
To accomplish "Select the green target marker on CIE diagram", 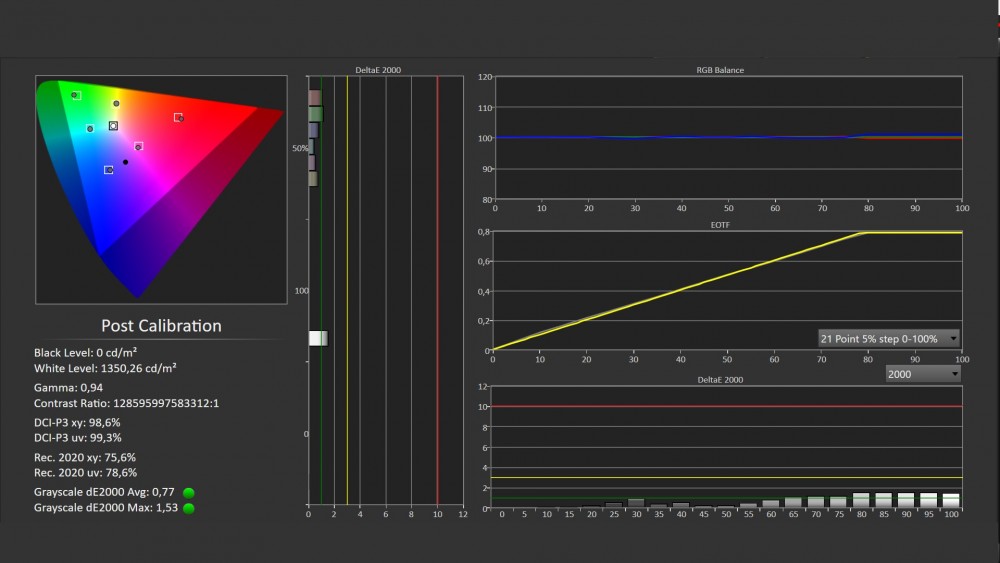I will click(x=75, y=95).
